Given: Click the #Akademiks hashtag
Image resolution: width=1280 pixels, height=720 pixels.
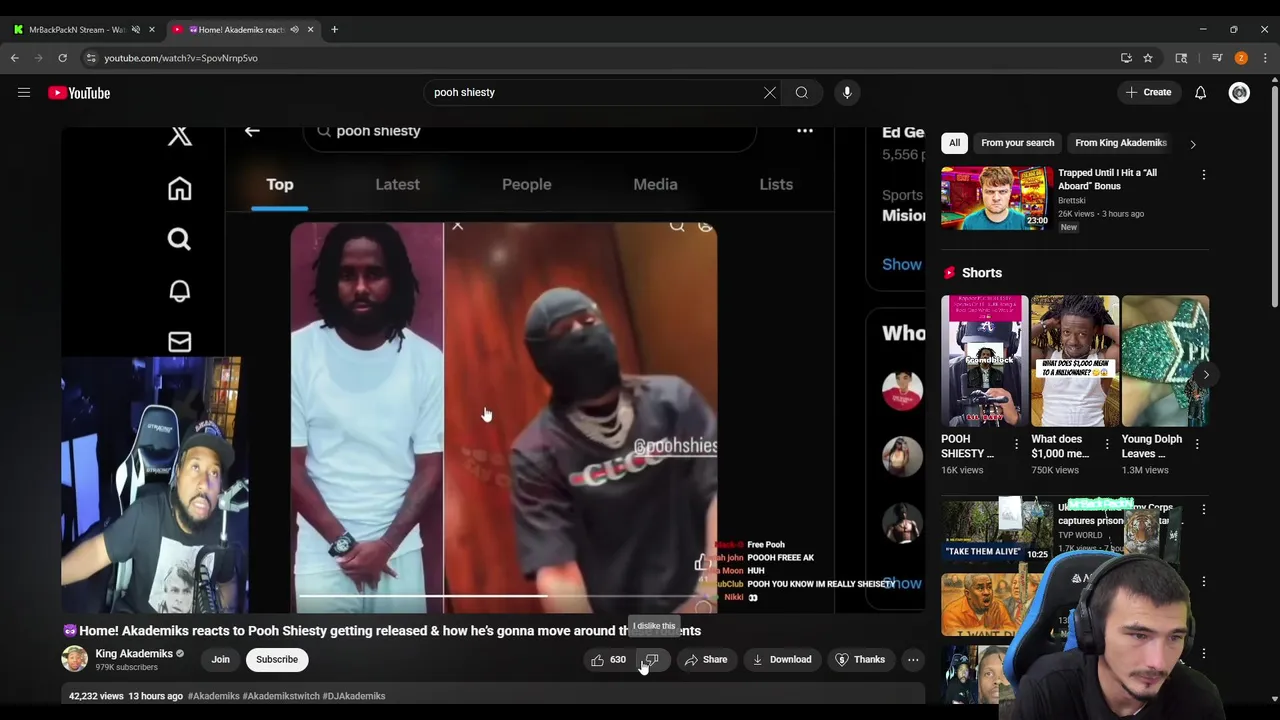Looking at the screenshot, I should click(x=213, y=696).
